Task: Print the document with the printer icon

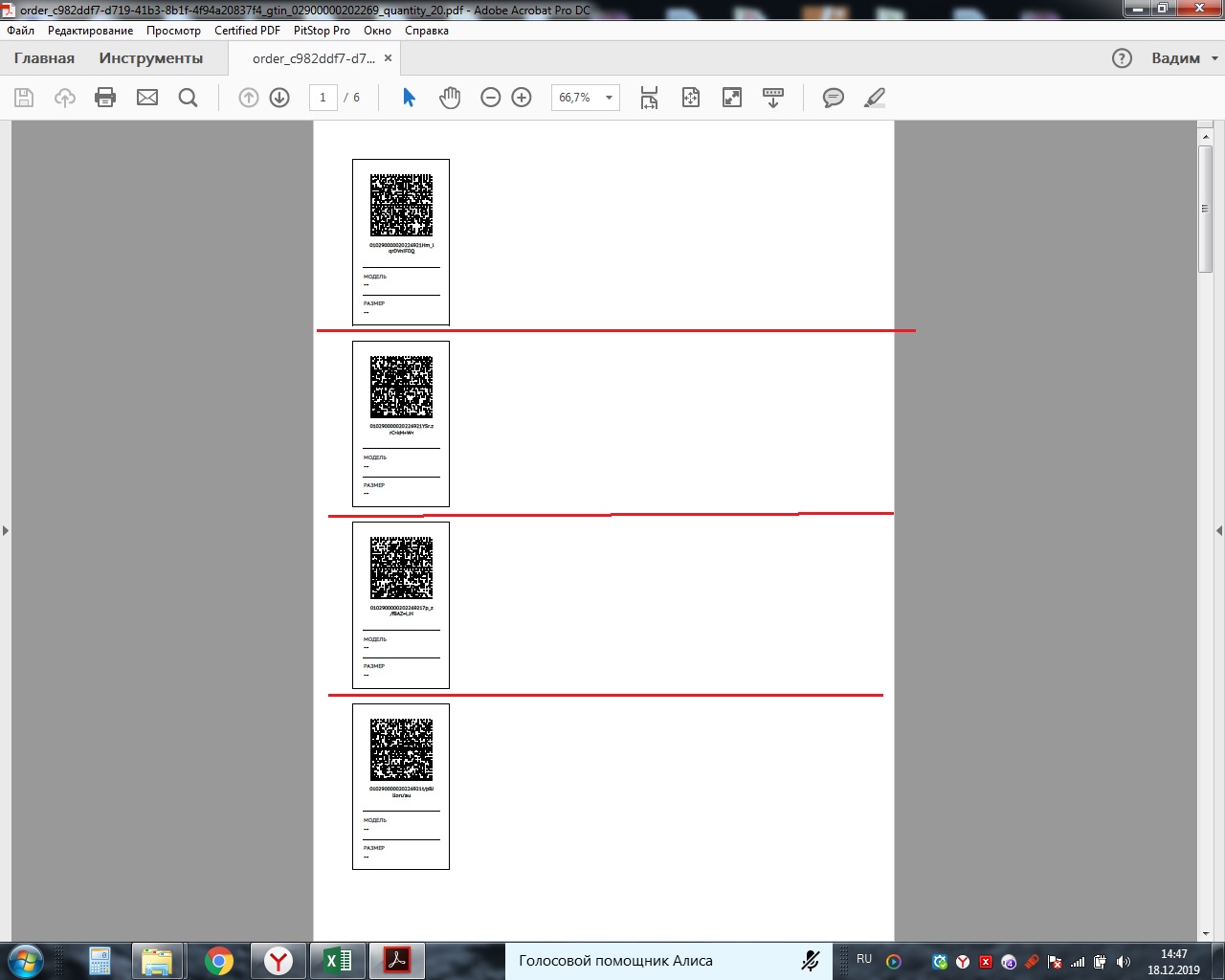Action: tap(105, 98)
